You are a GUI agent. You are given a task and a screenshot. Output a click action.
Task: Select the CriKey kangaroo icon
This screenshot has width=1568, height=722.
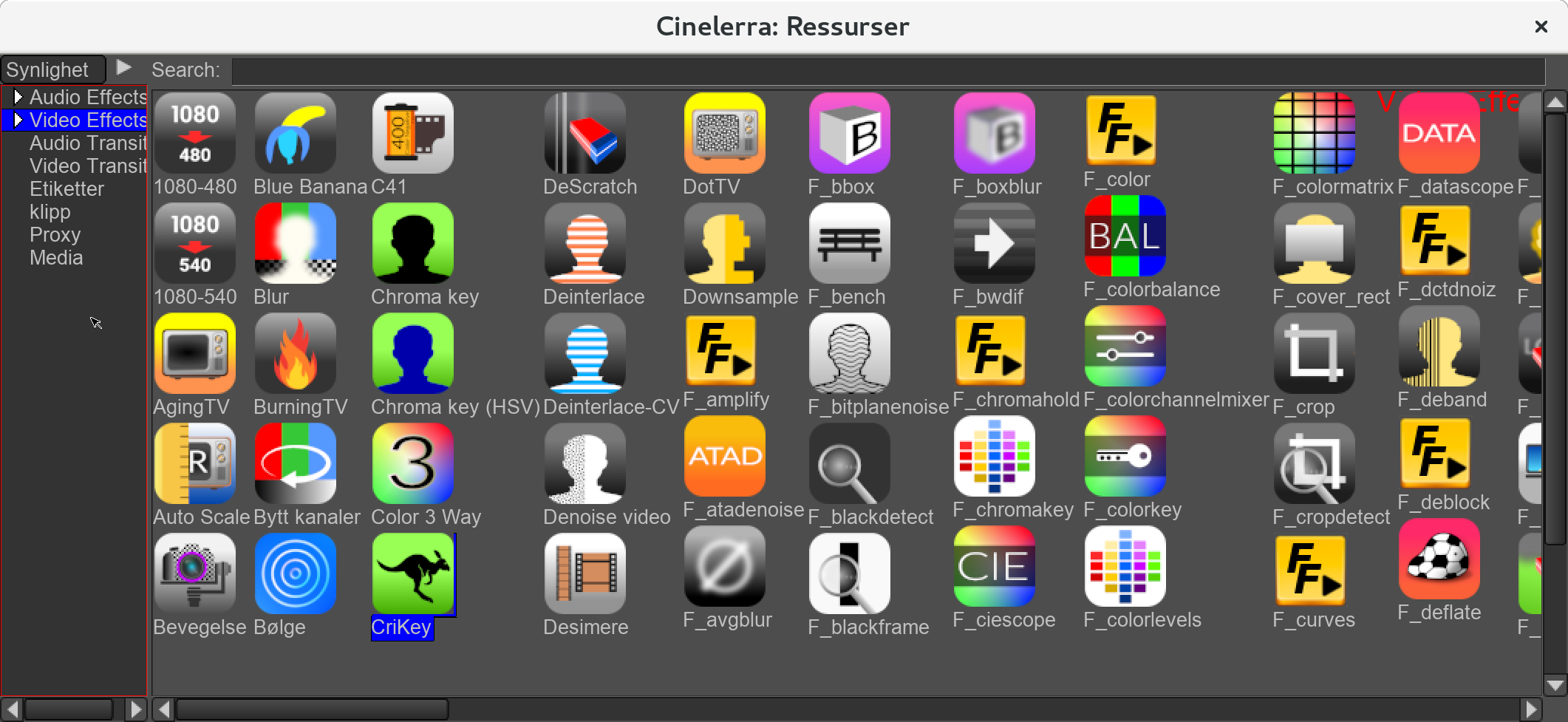412,573
